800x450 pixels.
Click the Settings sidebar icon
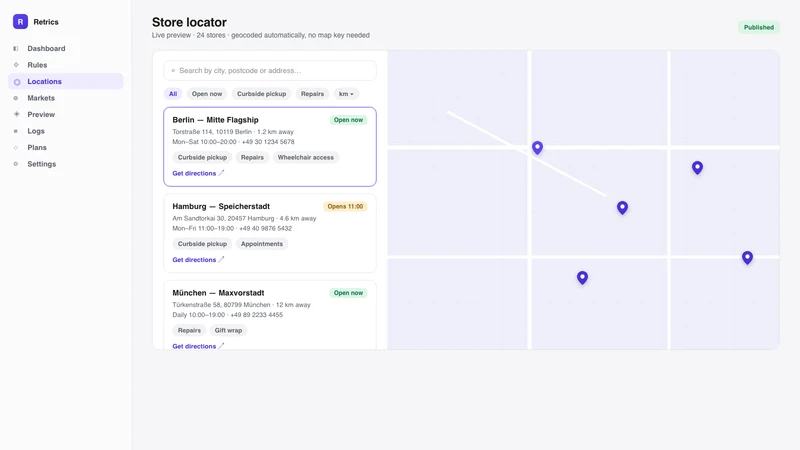[16, 164]
